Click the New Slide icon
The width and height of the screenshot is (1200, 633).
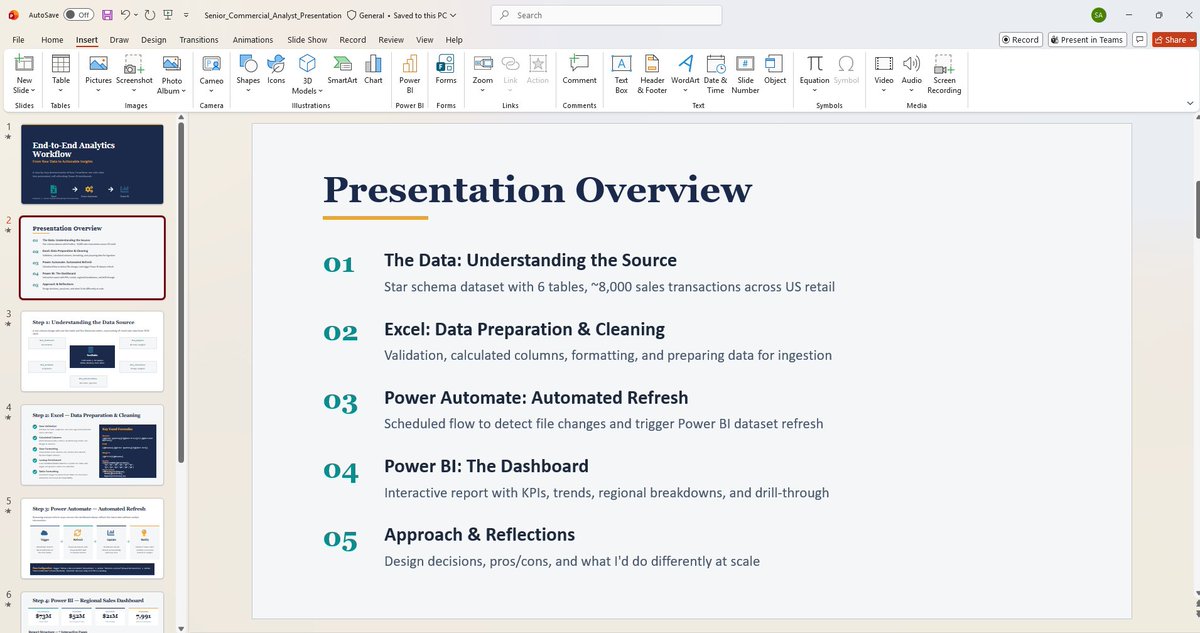tap(24, 63)
